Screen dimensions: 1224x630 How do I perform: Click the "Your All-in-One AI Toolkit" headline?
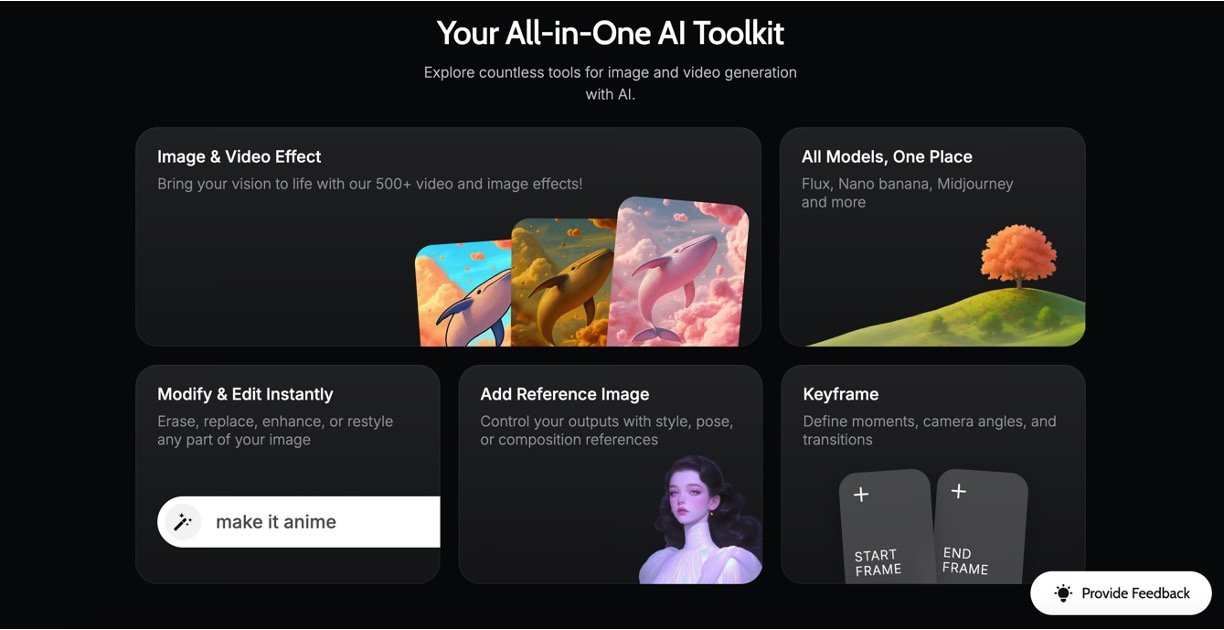tap(610, 33)
